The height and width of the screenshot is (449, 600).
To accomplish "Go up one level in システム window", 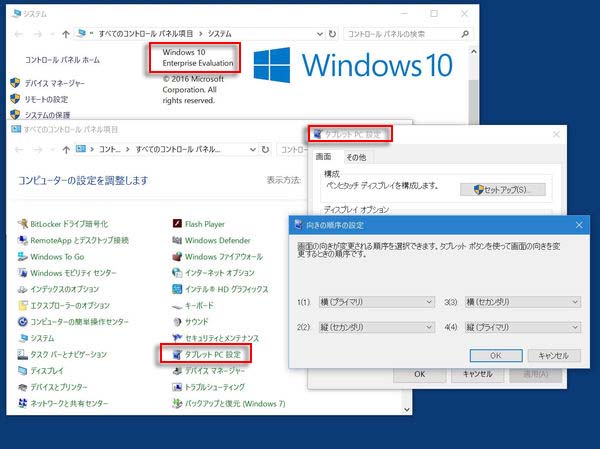I will 65,34.
